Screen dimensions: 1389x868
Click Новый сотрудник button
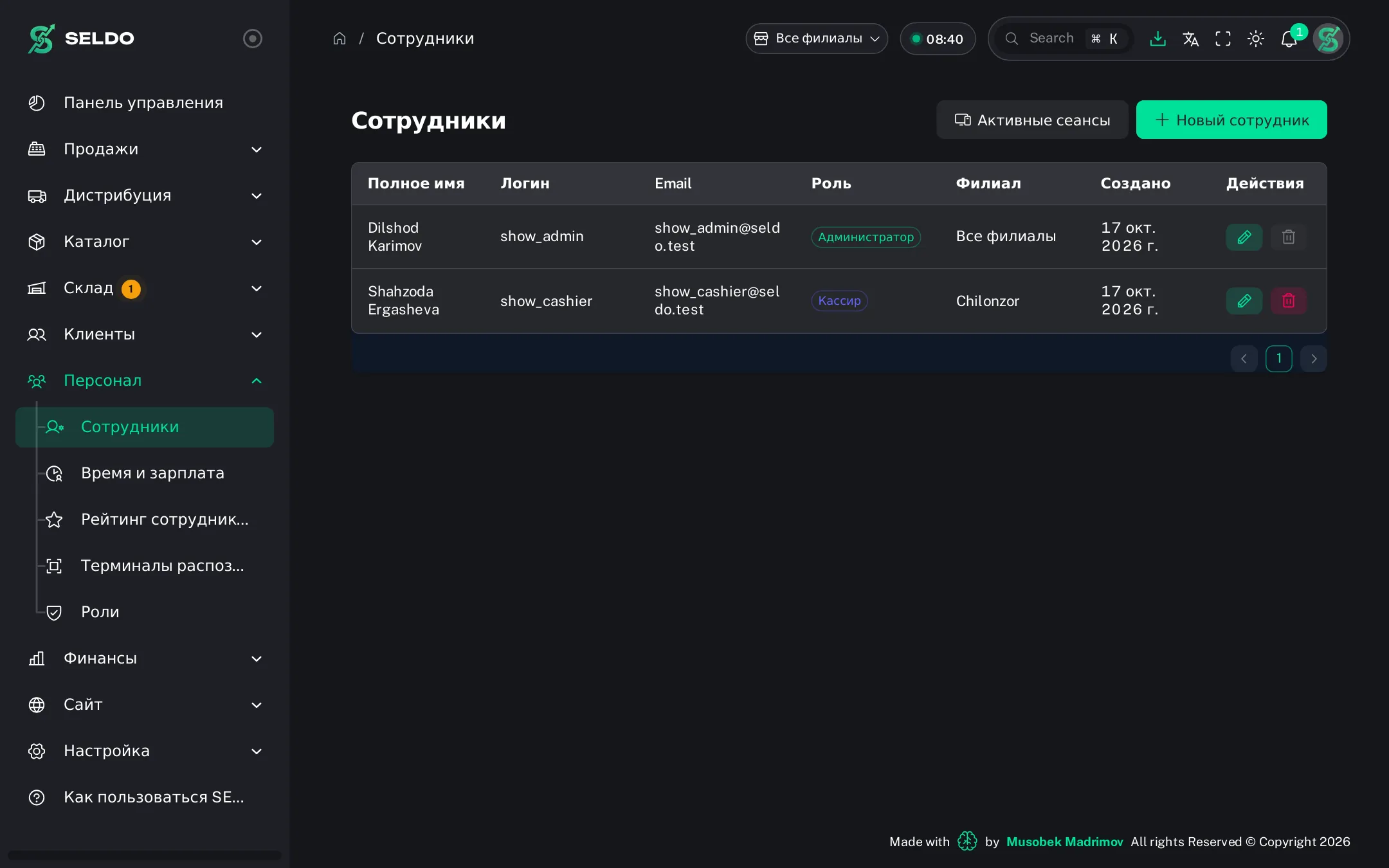(x=1231, y=120)
